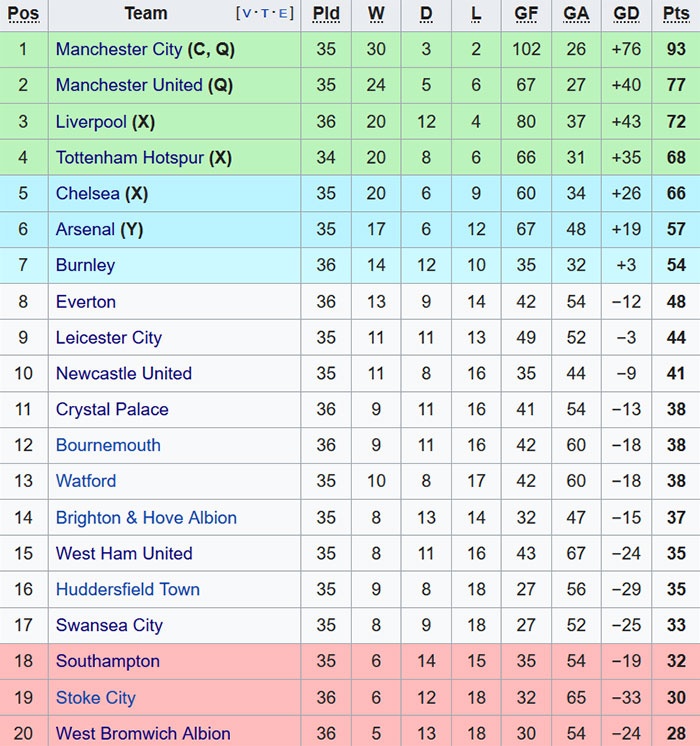Open the Leicester City link
Image resolution: width=700 pixels, height=746 pixels.
(108, 338)
